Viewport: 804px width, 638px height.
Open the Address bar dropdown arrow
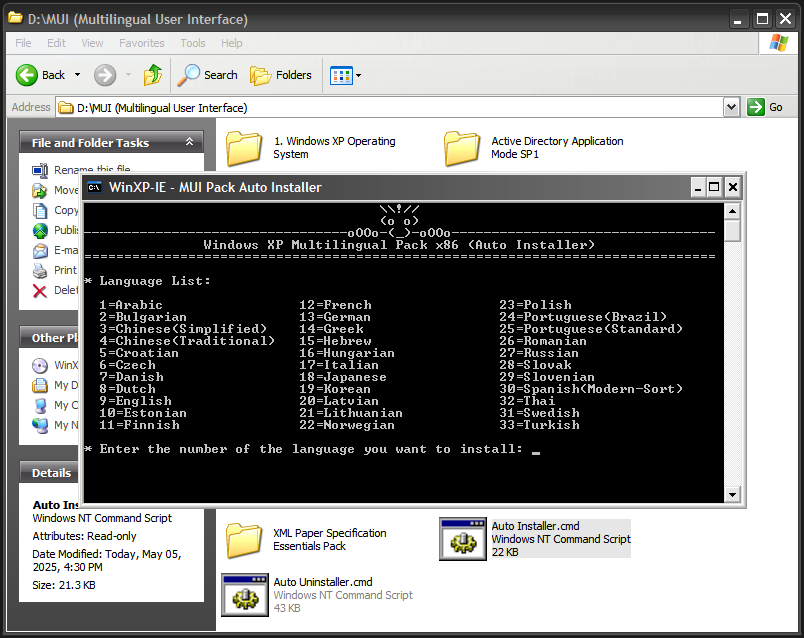pyautogui.click(x=731, y=107)
